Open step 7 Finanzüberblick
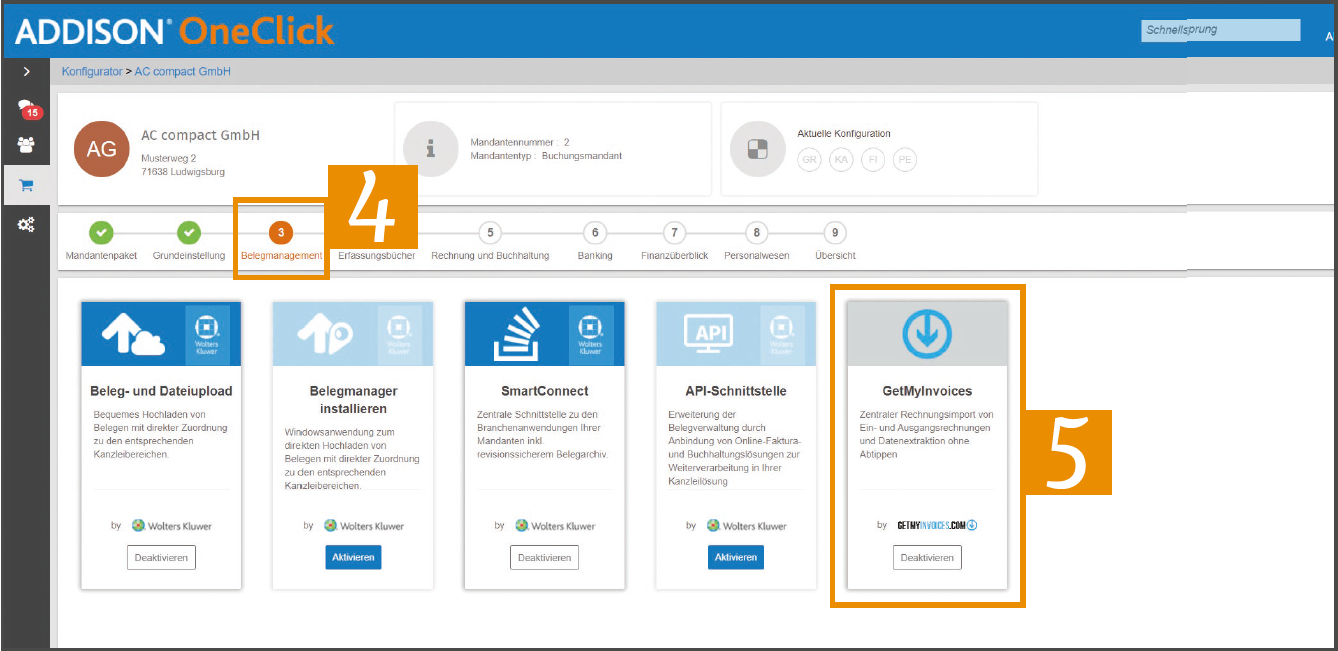This screenshot has width=1338, height=651. click(675, 240)
